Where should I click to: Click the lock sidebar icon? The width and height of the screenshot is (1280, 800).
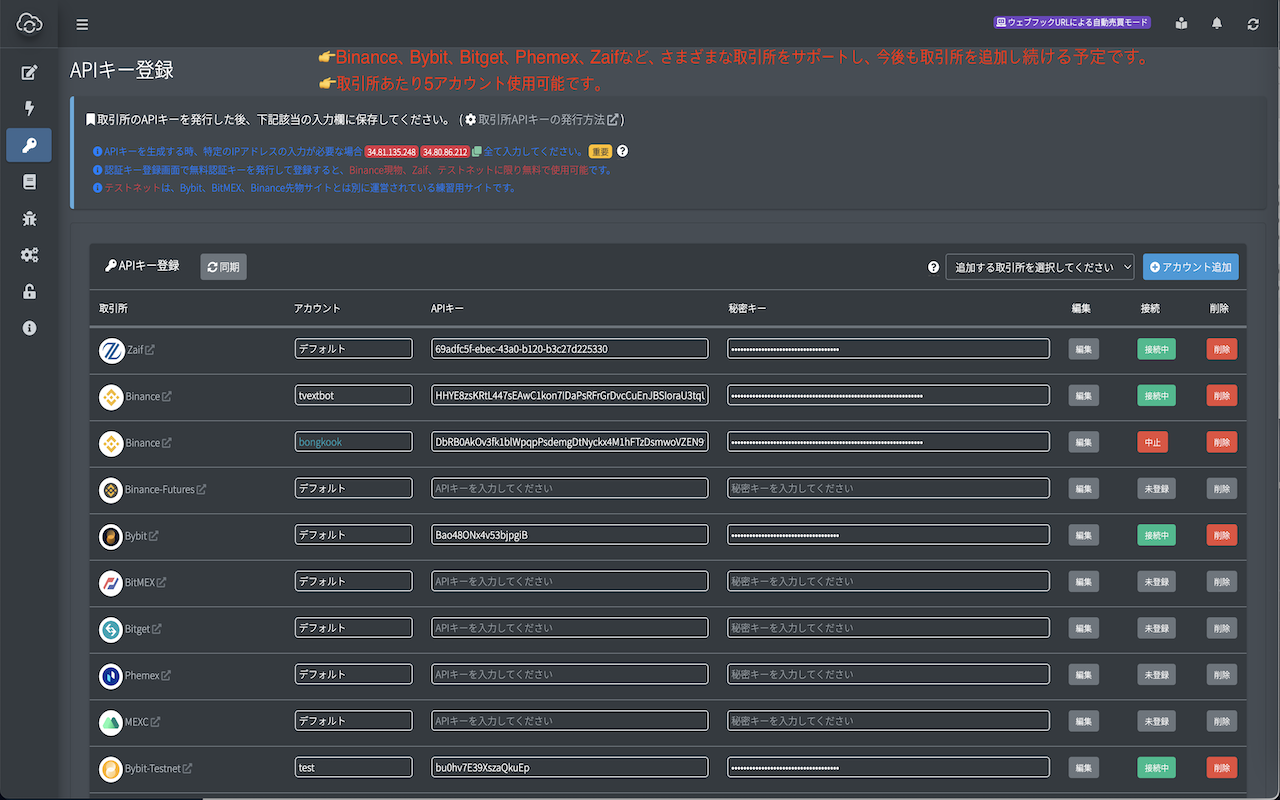(x=29, y=291)
